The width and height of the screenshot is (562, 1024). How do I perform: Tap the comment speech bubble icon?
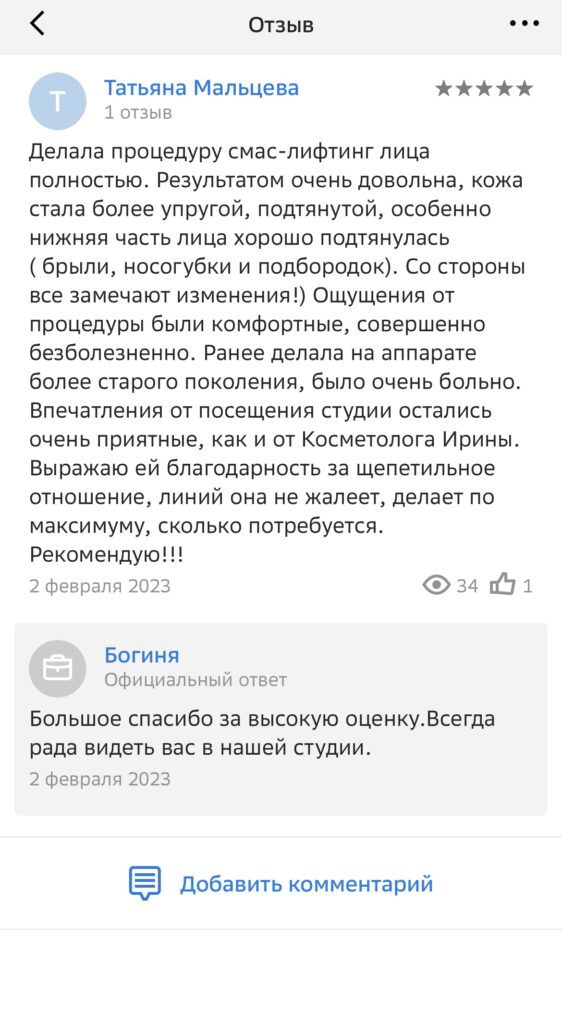[x=145, y=884]
